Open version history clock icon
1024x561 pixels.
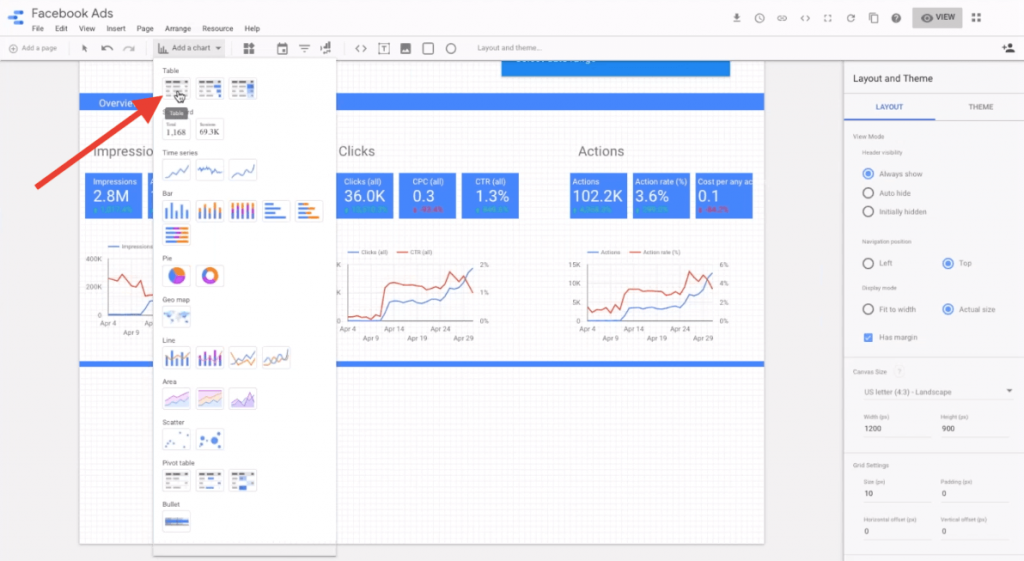pos(760,18)
